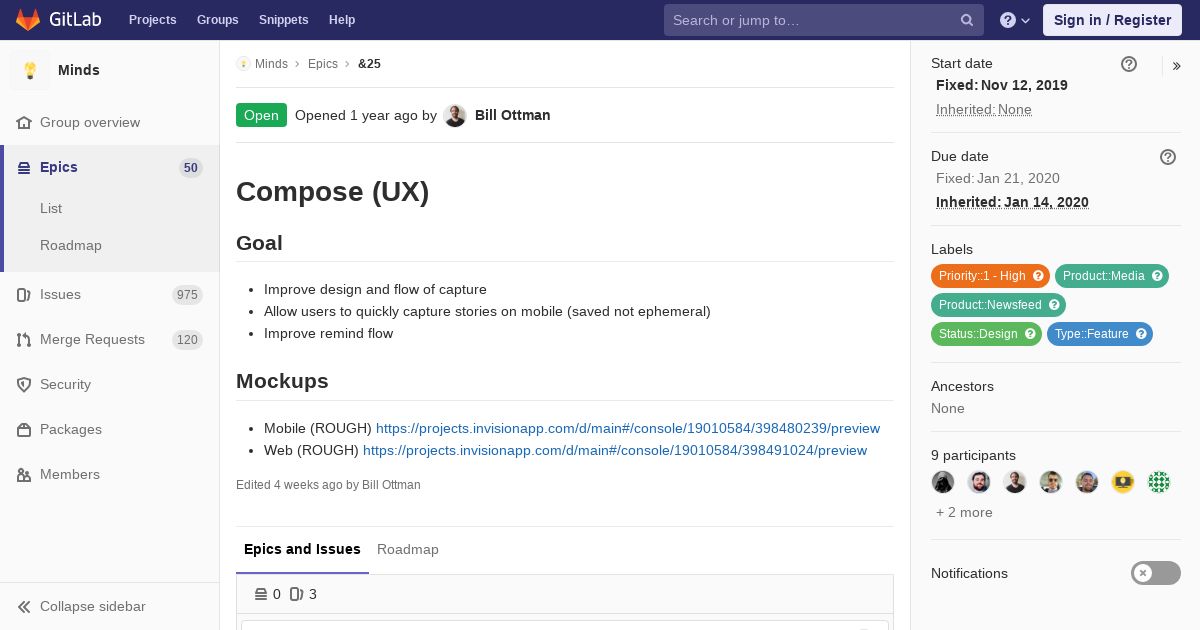Click help icon on Product::Media label

coord(1157,276)
